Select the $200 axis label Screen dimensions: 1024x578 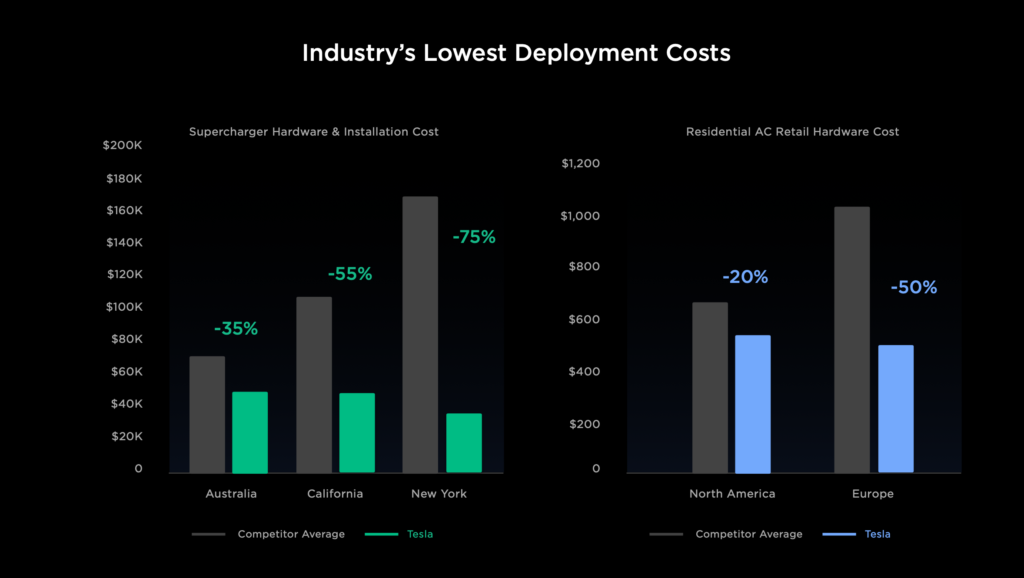[584, 424]
